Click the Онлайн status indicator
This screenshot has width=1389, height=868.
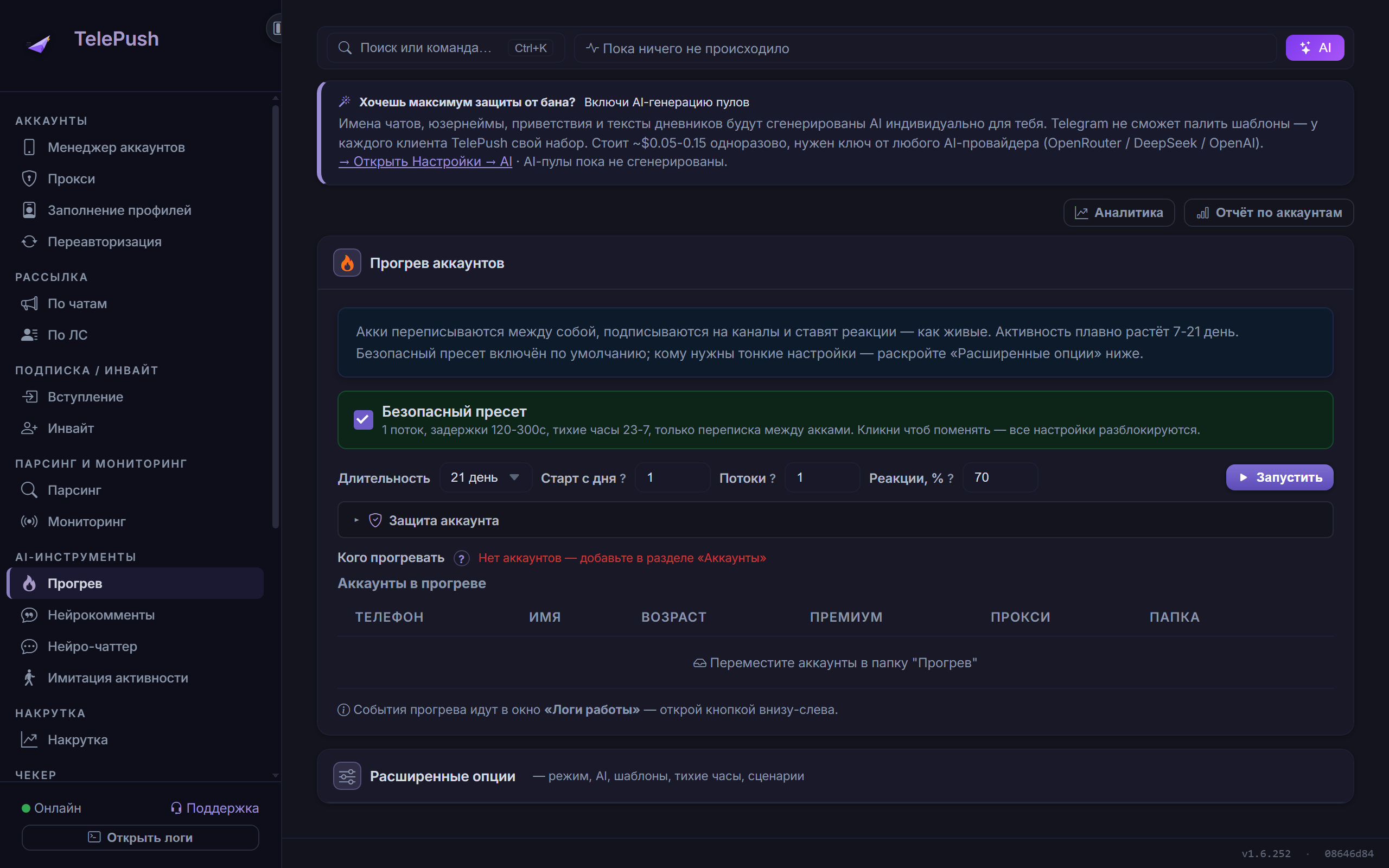(x=52, y=808)
